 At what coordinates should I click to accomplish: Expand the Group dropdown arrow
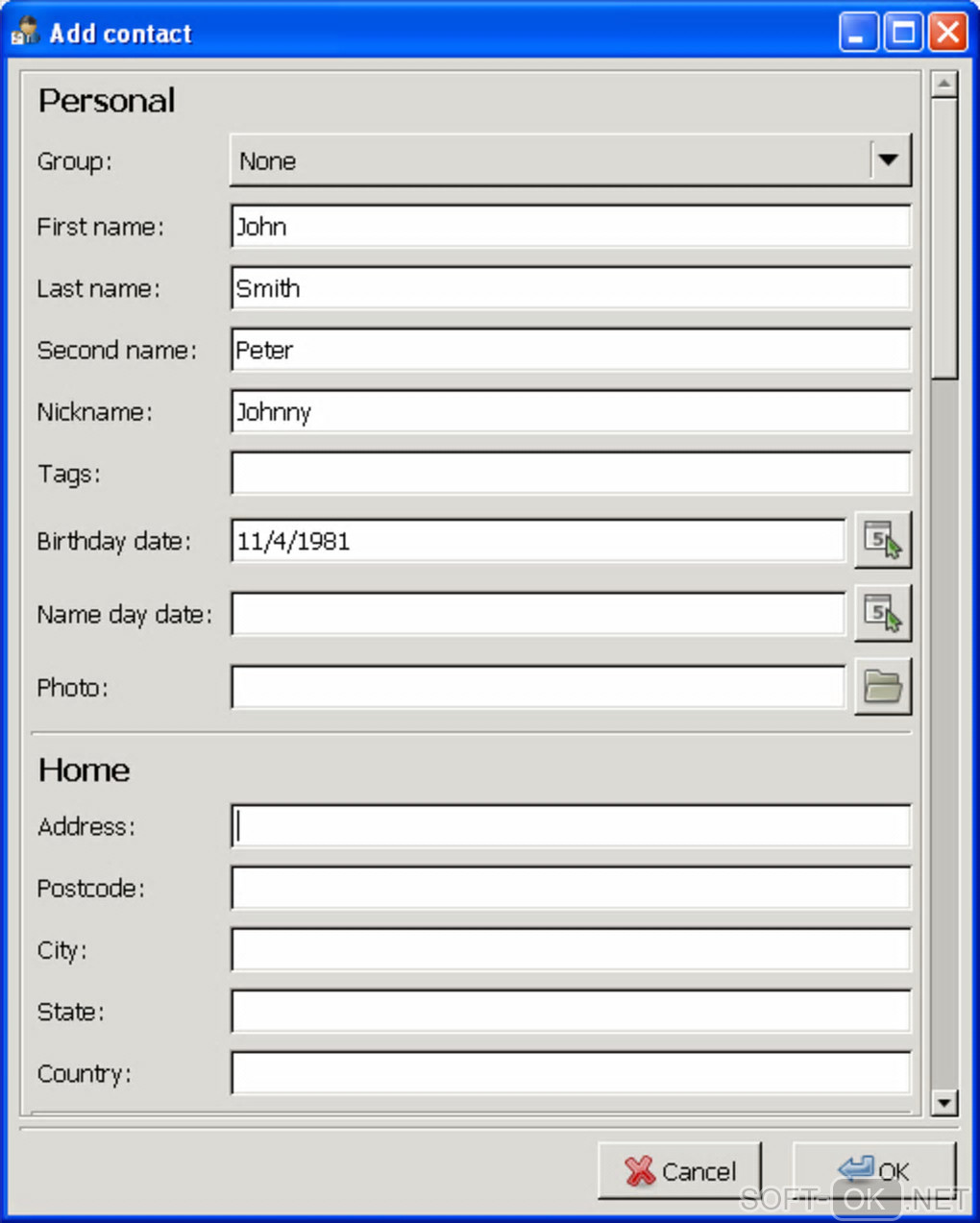click(x=889, y=160)
